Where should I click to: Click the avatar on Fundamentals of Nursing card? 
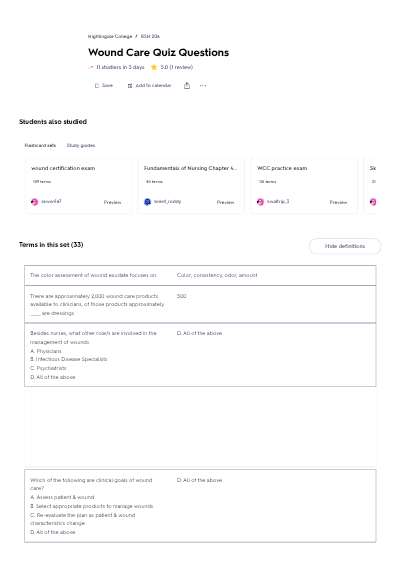[147, 202]
